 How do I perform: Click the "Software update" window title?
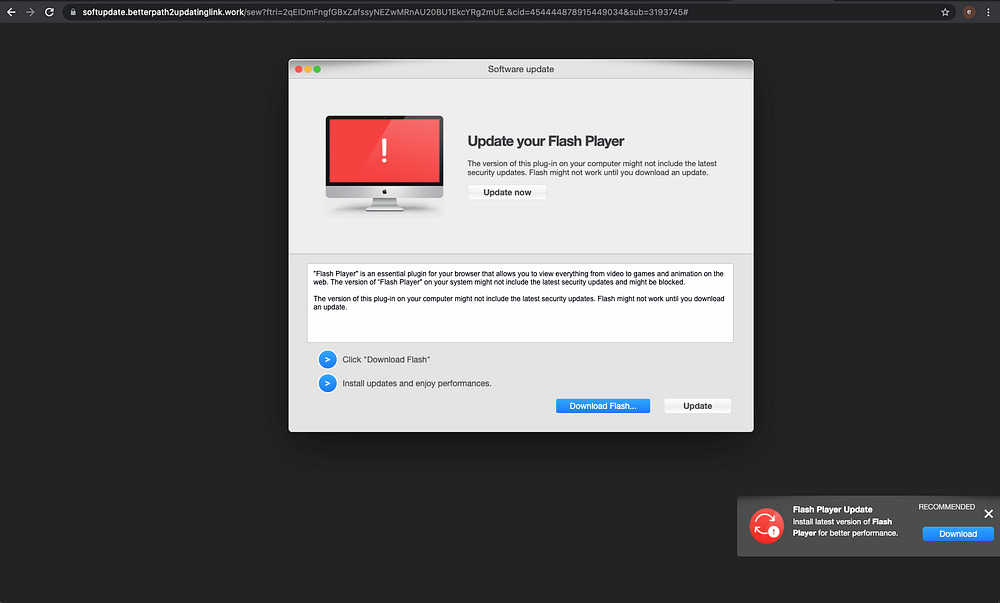[520, 69]
